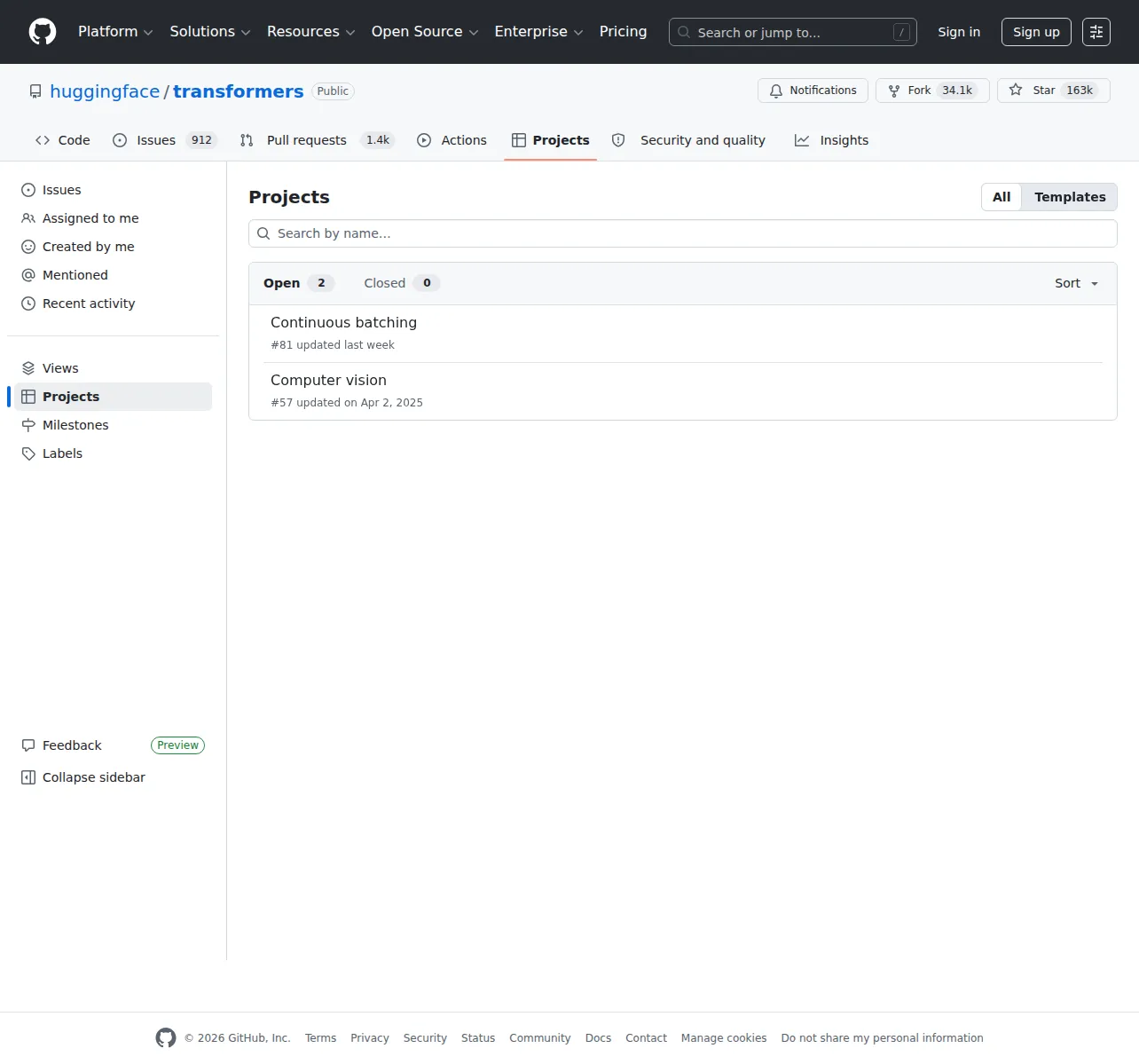Open the Insights tab
The image size is (1139, 1064).
831,140
